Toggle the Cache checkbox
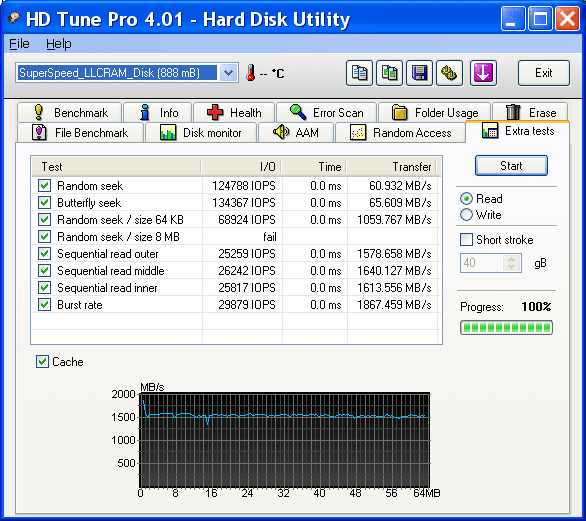Image resolution: width=586 pixels, height=521 pixels. [42, 361]
